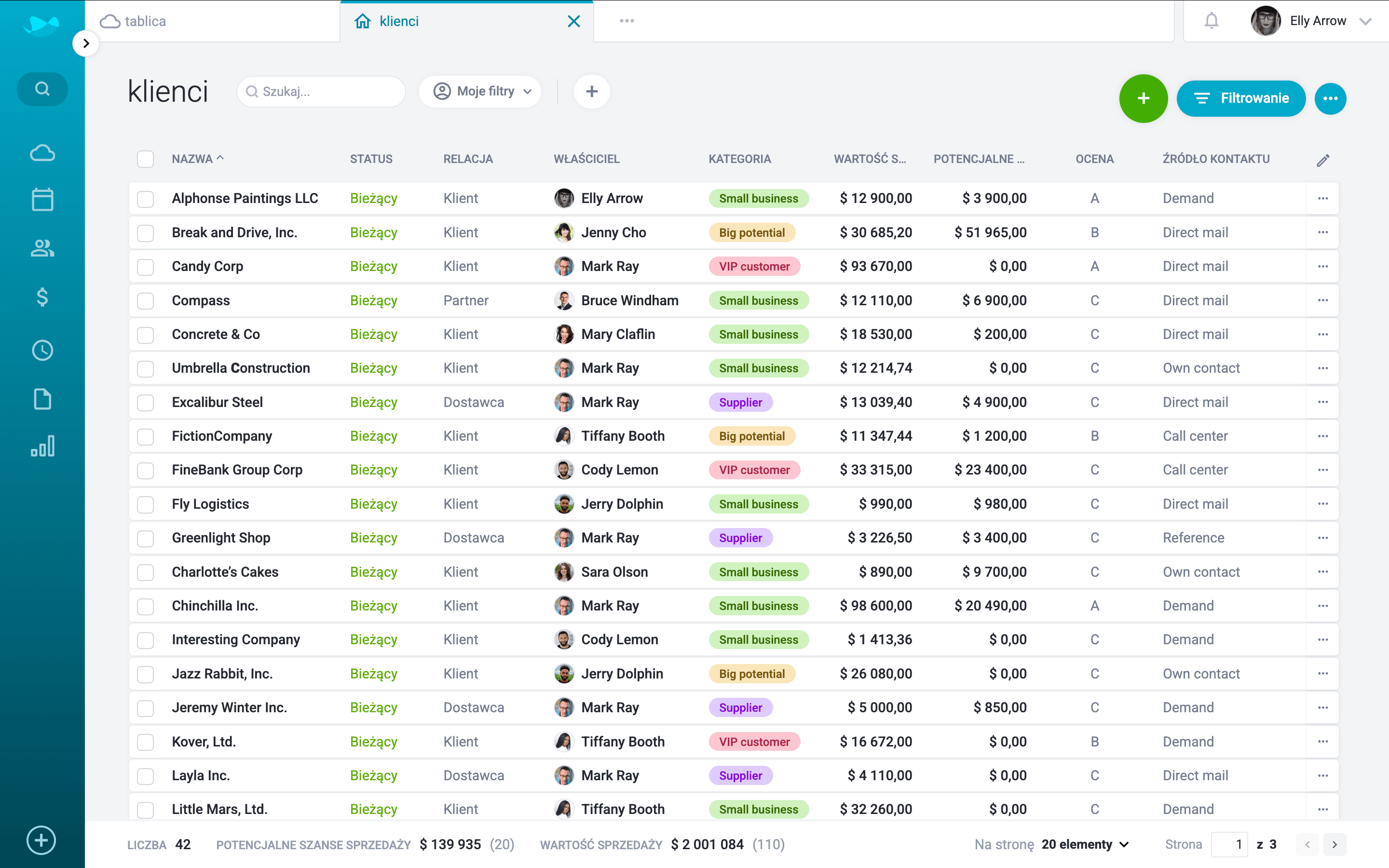This screenshot has width=1389, height=868.
Task: Click the Filtrowanie button
Action: coord(1241,98)
